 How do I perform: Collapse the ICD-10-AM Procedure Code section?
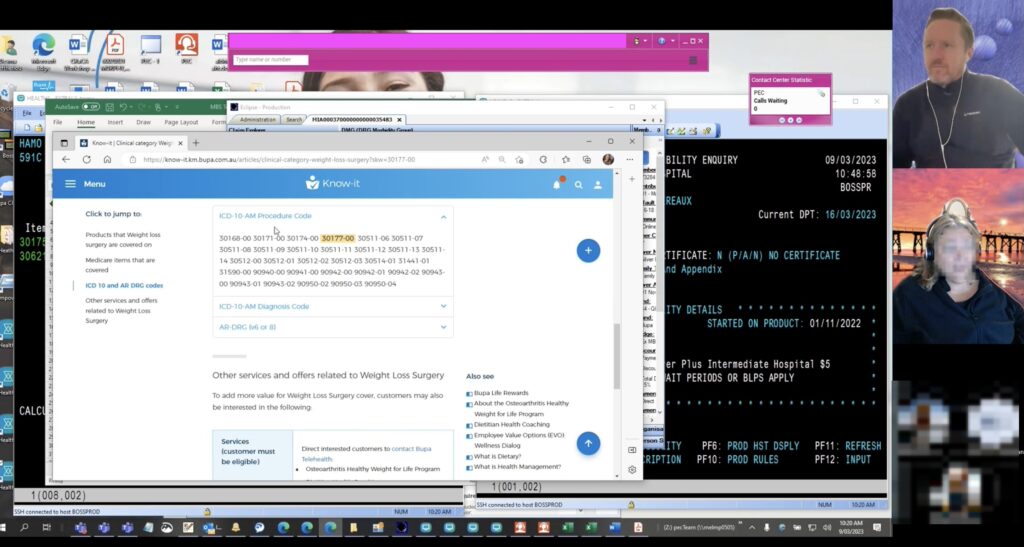pos(443,216)
